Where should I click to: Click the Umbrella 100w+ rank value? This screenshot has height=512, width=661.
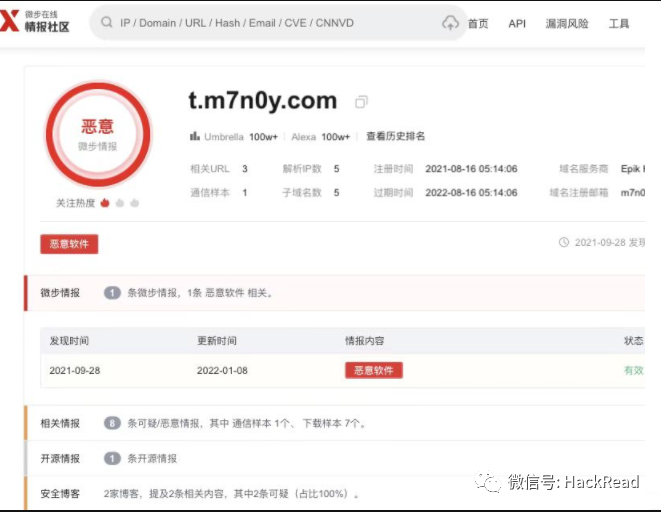[x=263, y=137]
